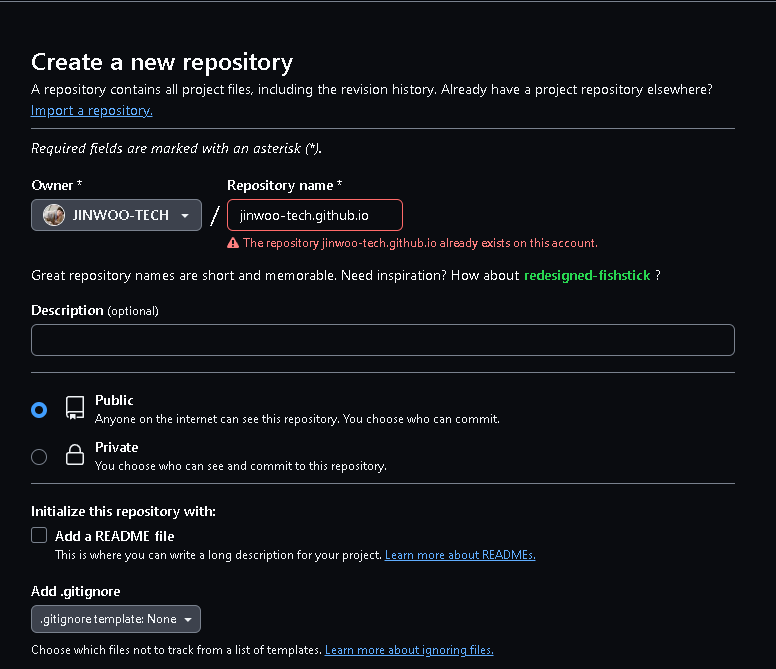
Task: Open the Import a repository link
Action: tap(92, 110)
